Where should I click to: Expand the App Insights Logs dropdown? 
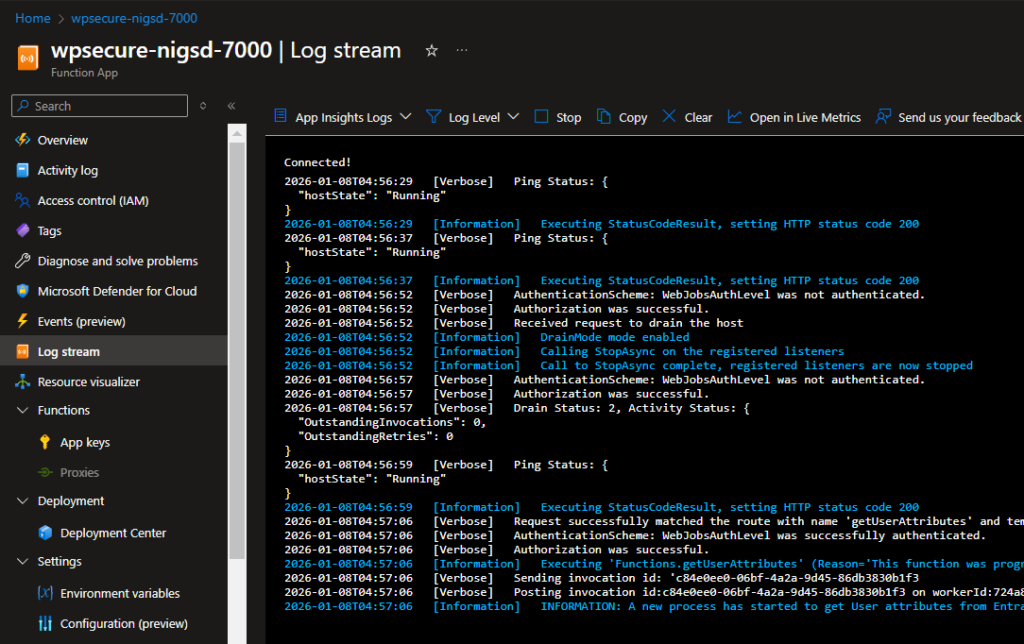coord(342,117)
